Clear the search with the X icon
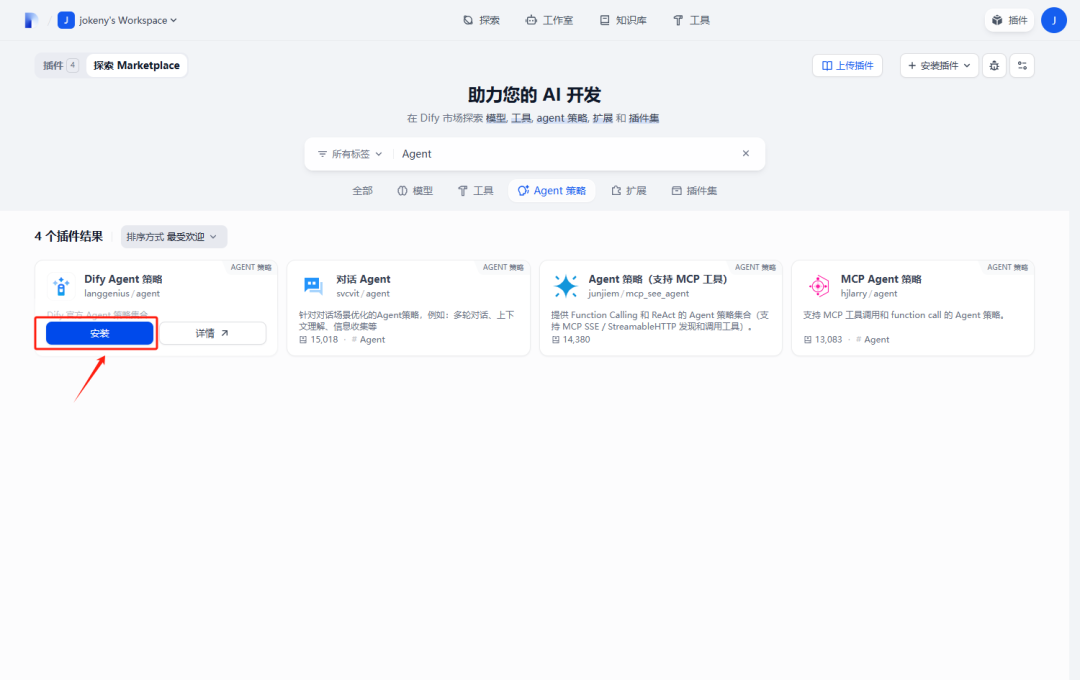1080x680 pixels. point(745,154)
